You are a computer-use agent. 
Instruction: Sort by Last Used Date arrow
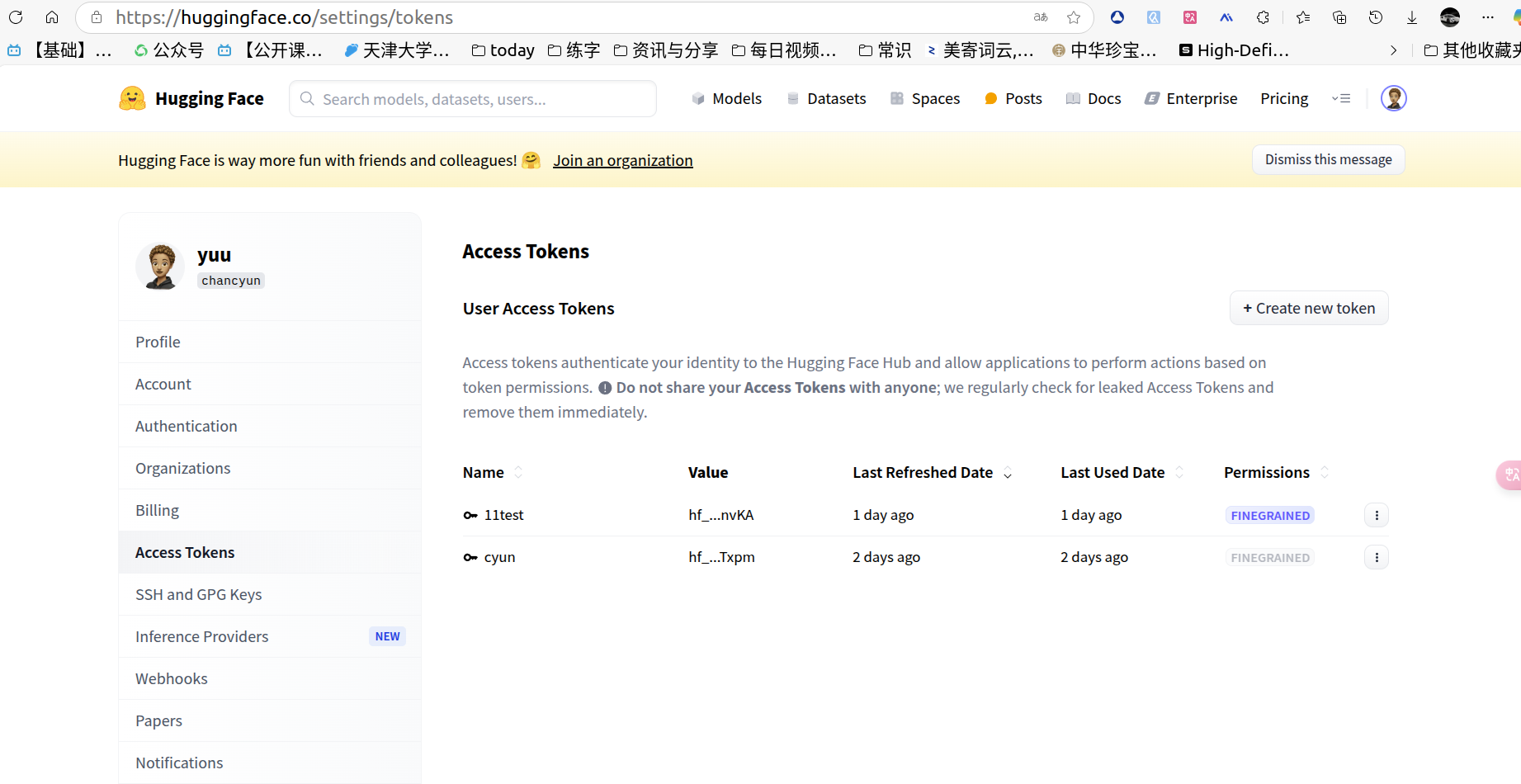tap(1179, 472)
